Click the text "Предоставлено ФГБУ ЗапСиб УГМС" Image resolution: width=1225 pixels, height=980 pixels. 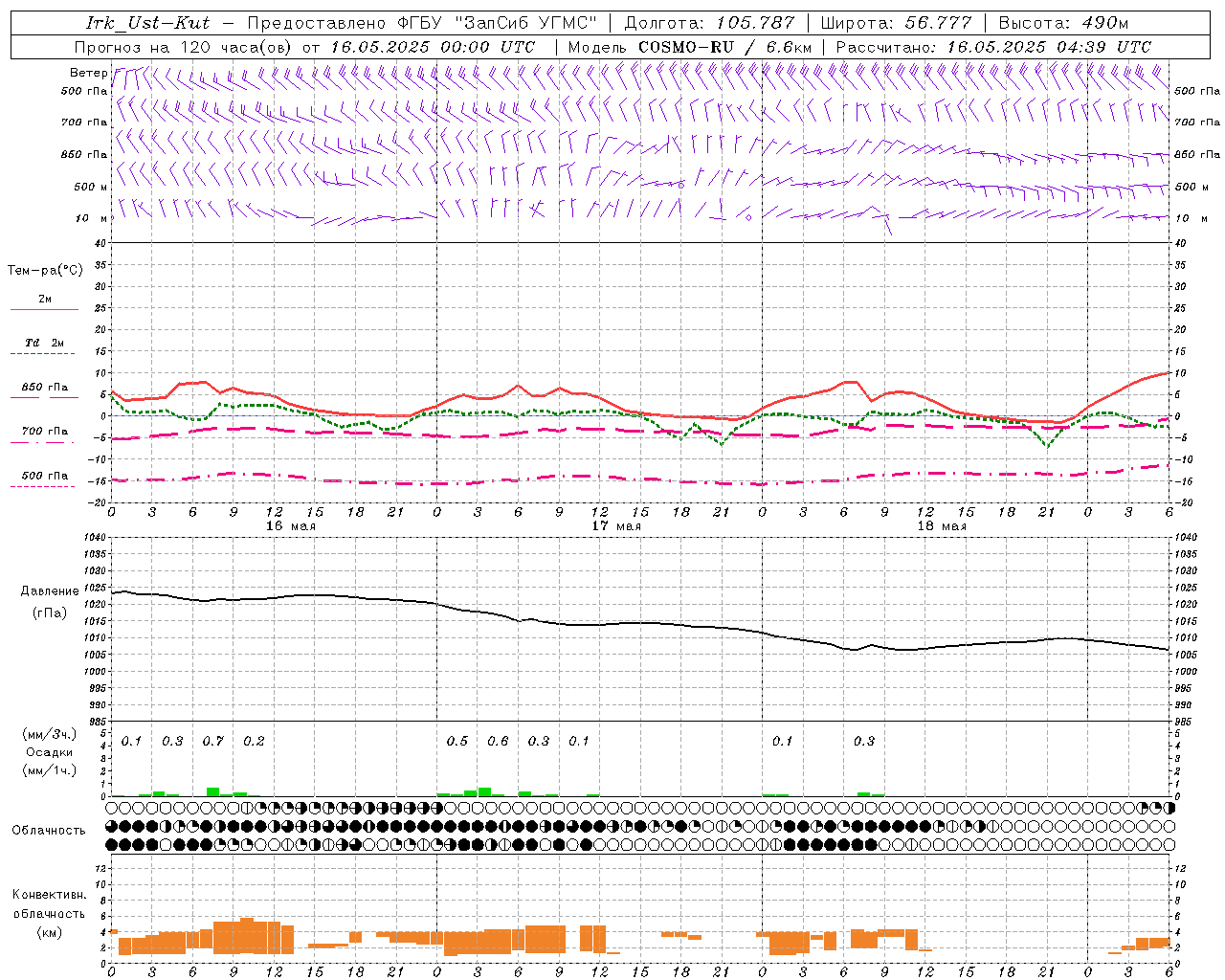tap(421, 23)
